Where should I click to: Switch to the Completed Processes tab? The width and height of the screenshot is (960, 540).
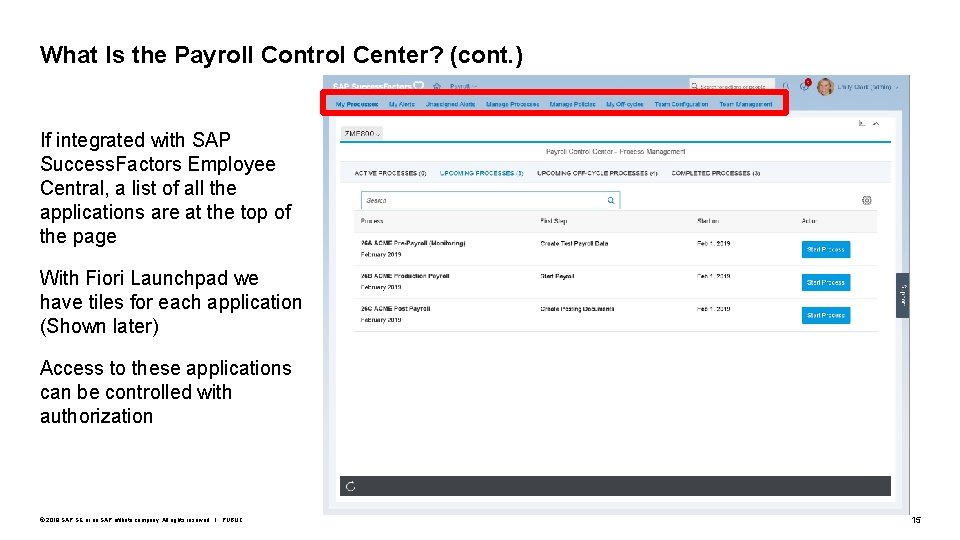pyautogui.click(x=716, y=173)
